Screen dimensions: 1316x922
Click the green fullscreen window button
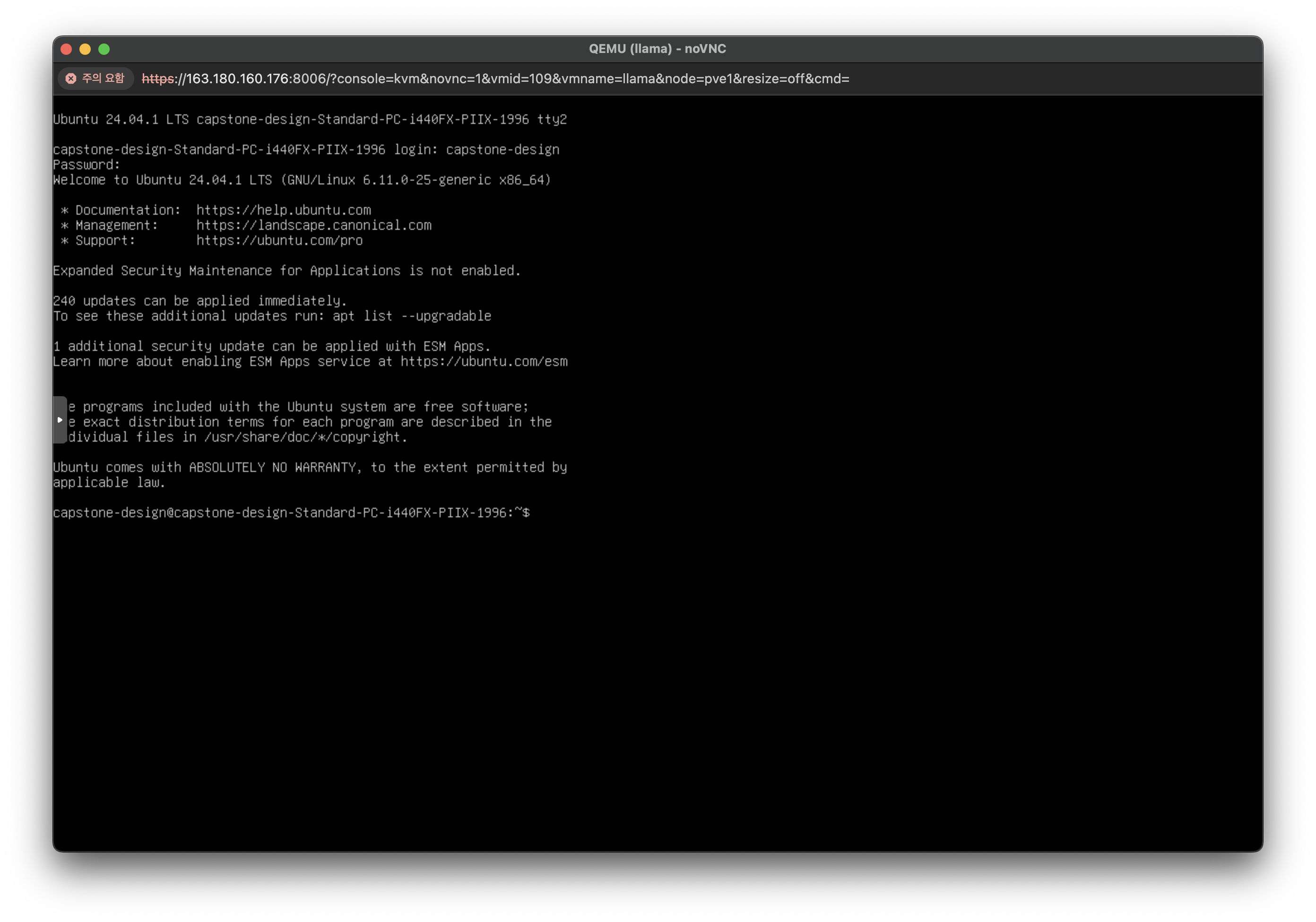click(x=104, y=49)
